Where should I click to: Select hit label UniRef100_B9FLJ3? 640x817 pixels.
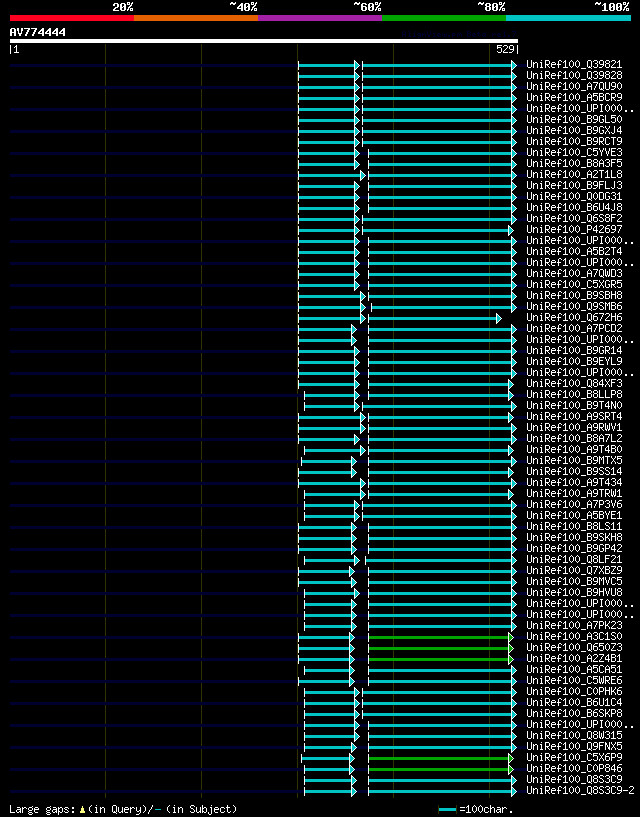pyautogui.click(x=574, y=185)
